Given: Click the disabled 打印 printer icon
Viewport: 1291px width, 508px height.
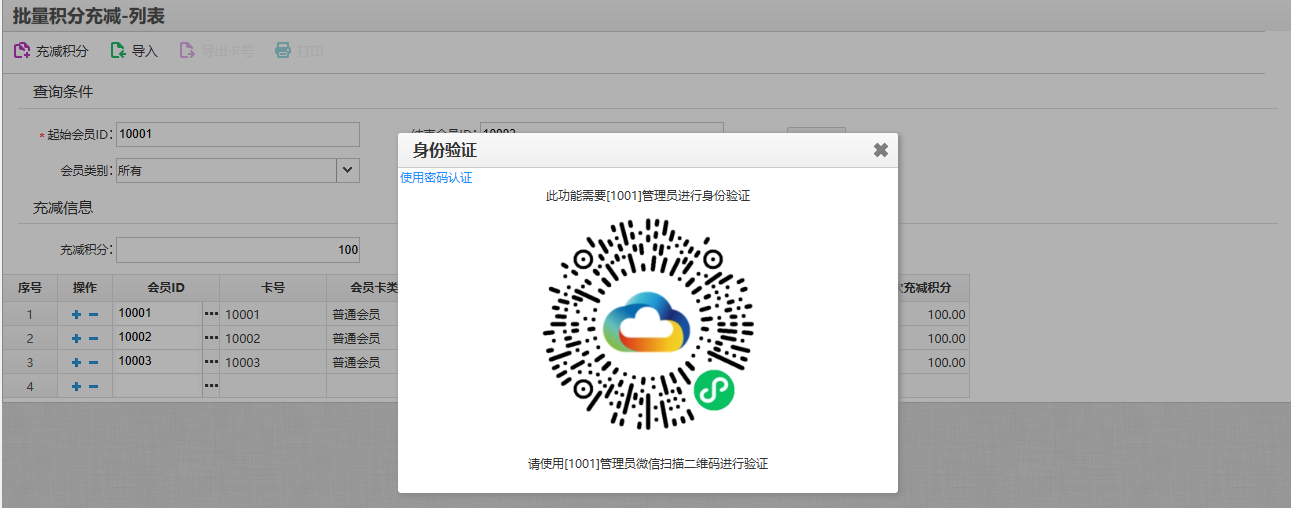Looking at the screenshot, I should pos(283,50).
